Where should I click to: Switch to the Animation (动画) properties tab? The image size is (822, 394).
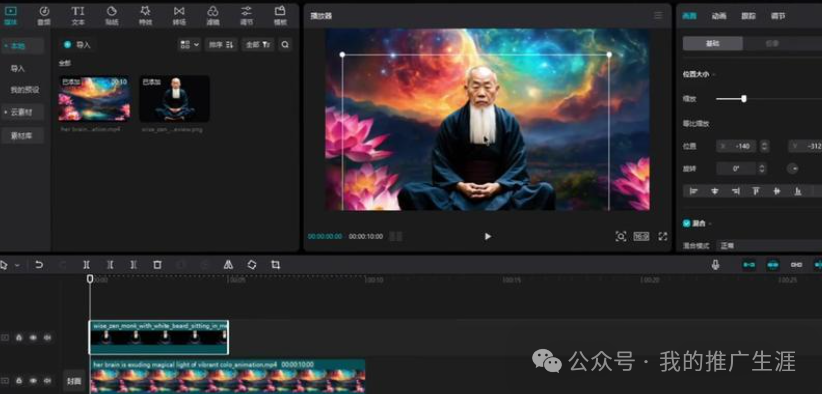click(x=719, y=16)
